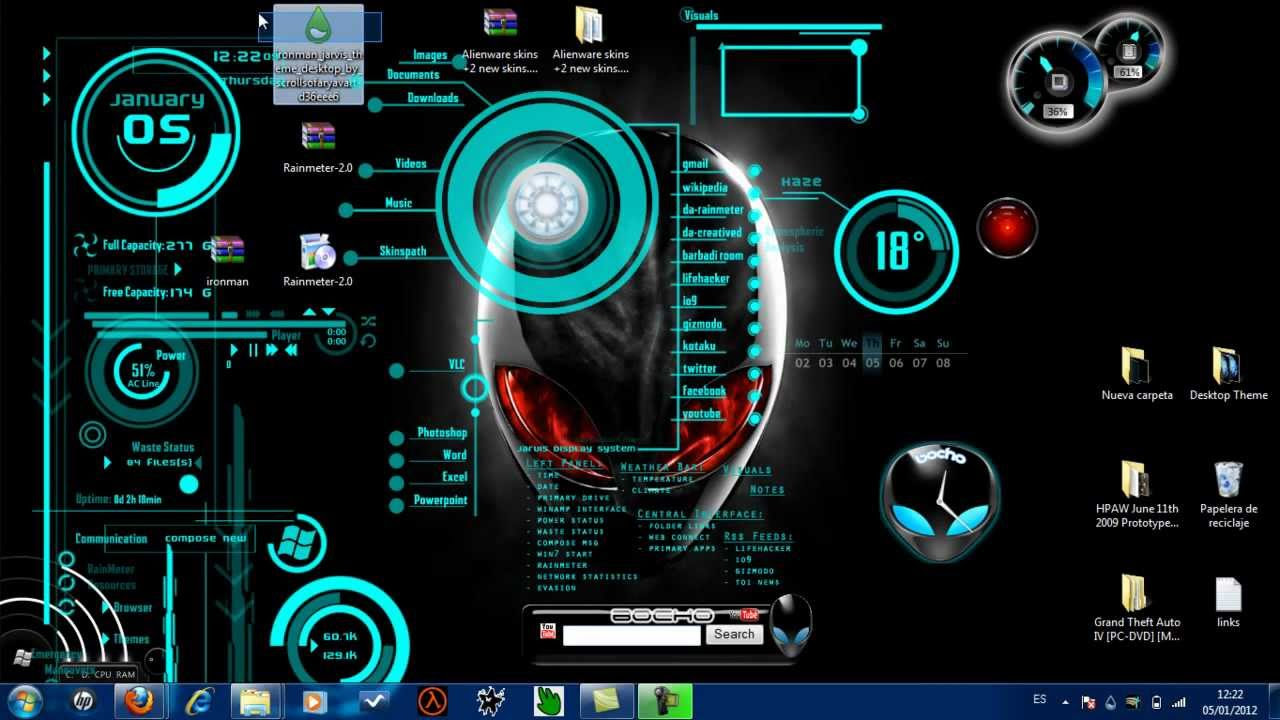
Task: Open lifehacker web link
Action: [x=706, y=279]
